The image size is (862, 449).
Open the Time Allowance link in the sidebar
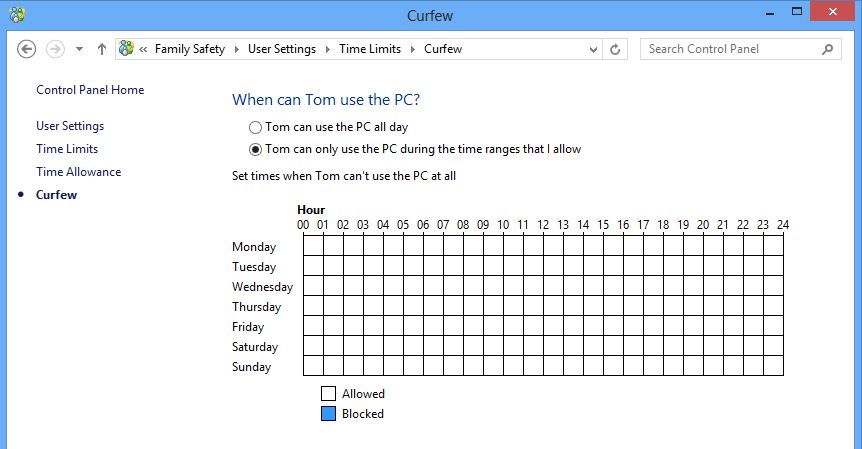click(x=79, y=171)
